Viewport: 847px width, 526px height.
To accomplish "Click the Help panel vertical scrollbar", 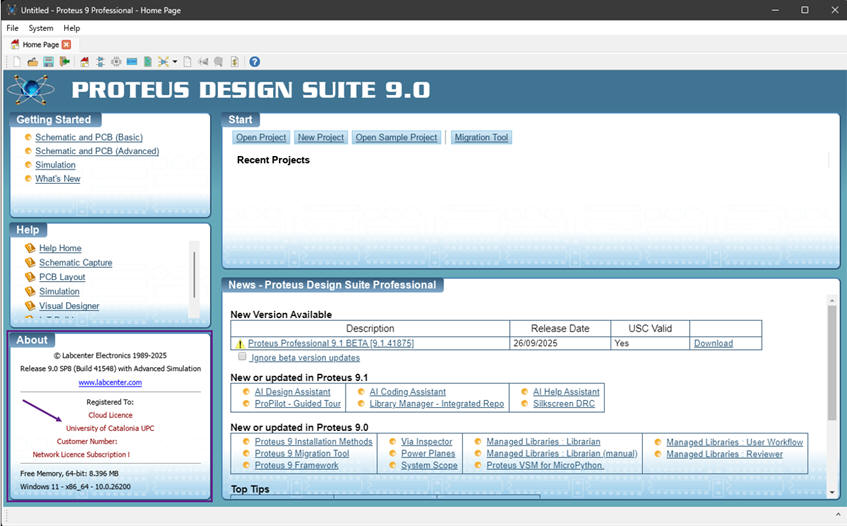I will pyautogui.click(x=194, y=274).
